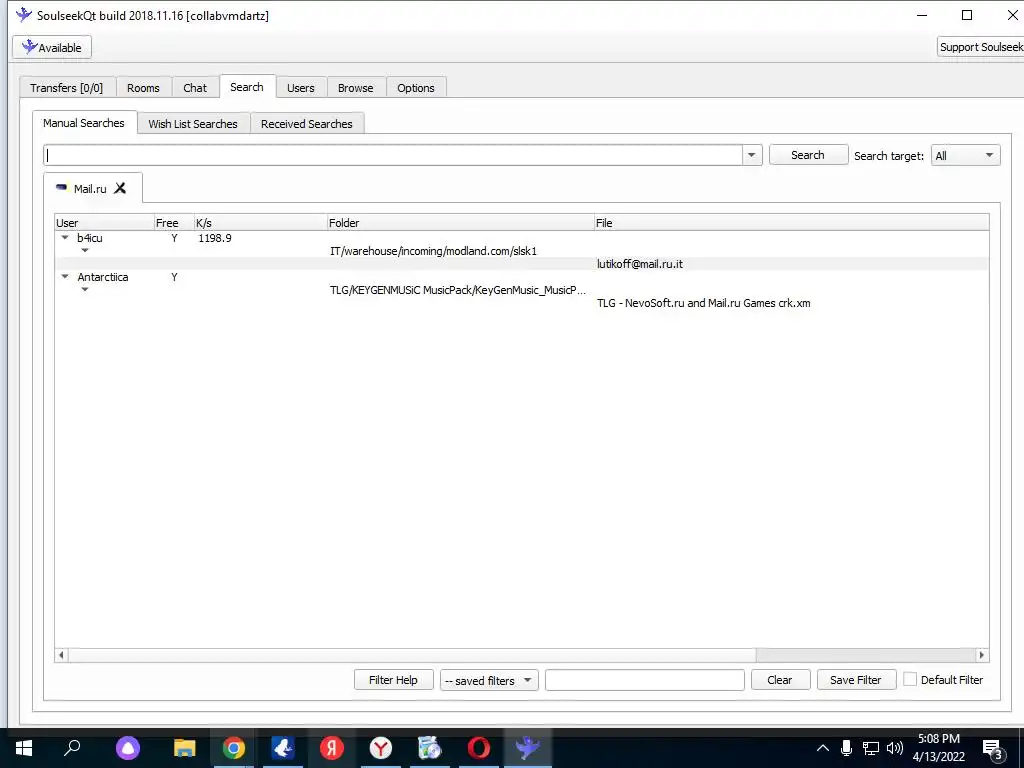
Task: Collapse the b4icu user row
Action: [65, 238]
